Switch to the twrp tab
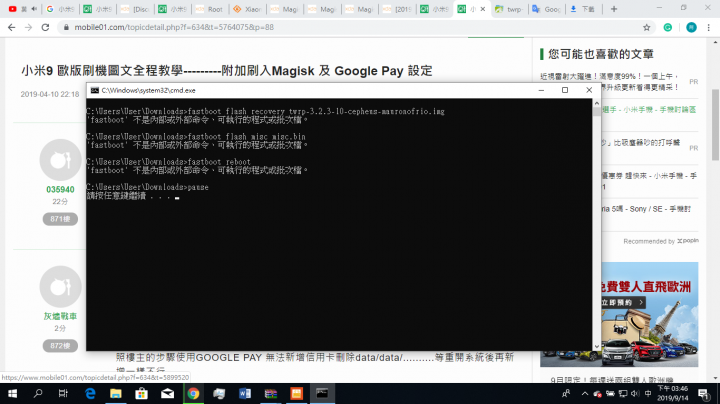 pos(509,9)
